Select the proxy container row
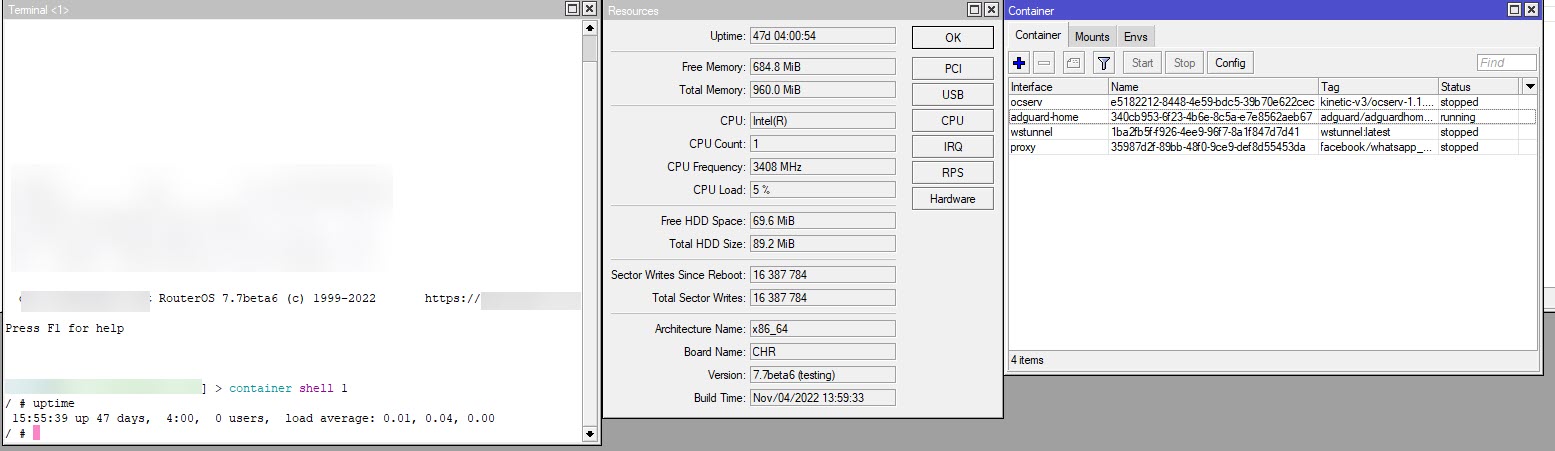This screenshot has height=451, width=1555. [1272, 147]
